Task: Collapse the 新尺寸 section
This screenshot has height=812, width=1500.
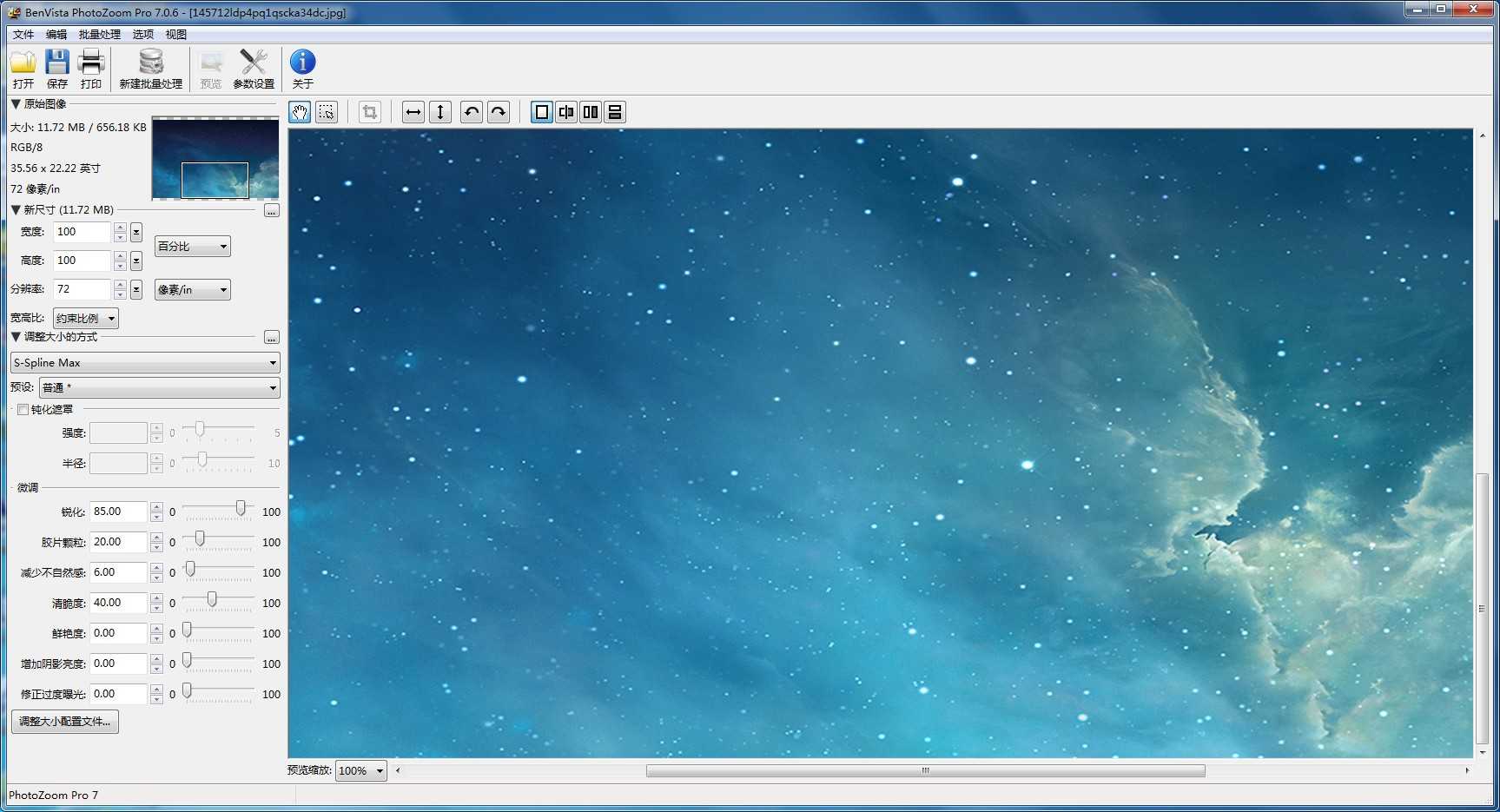Action: coord(16,210)
